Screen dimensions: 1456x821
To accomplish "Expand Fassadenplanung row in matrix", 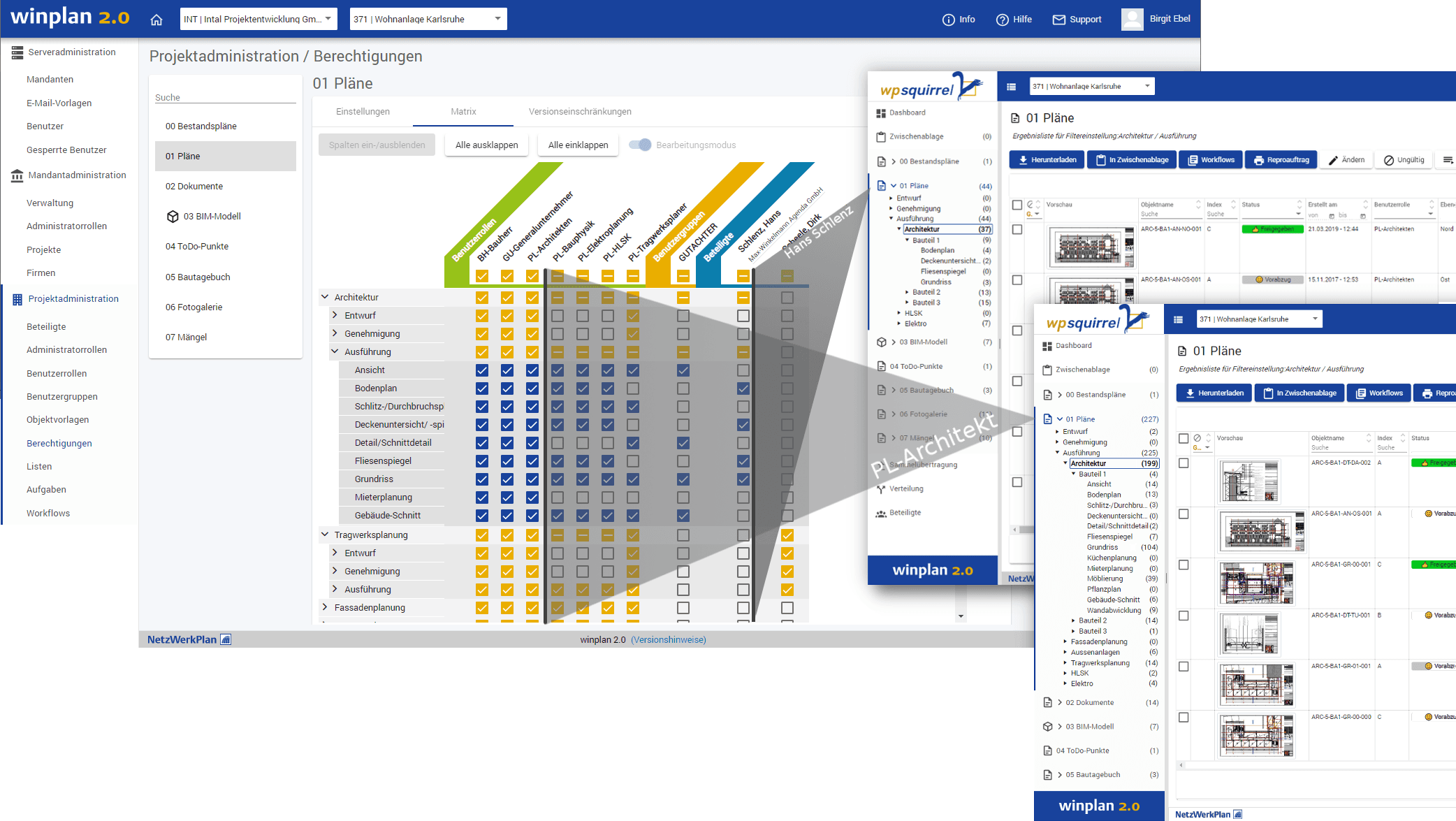I will pos(325,607).
